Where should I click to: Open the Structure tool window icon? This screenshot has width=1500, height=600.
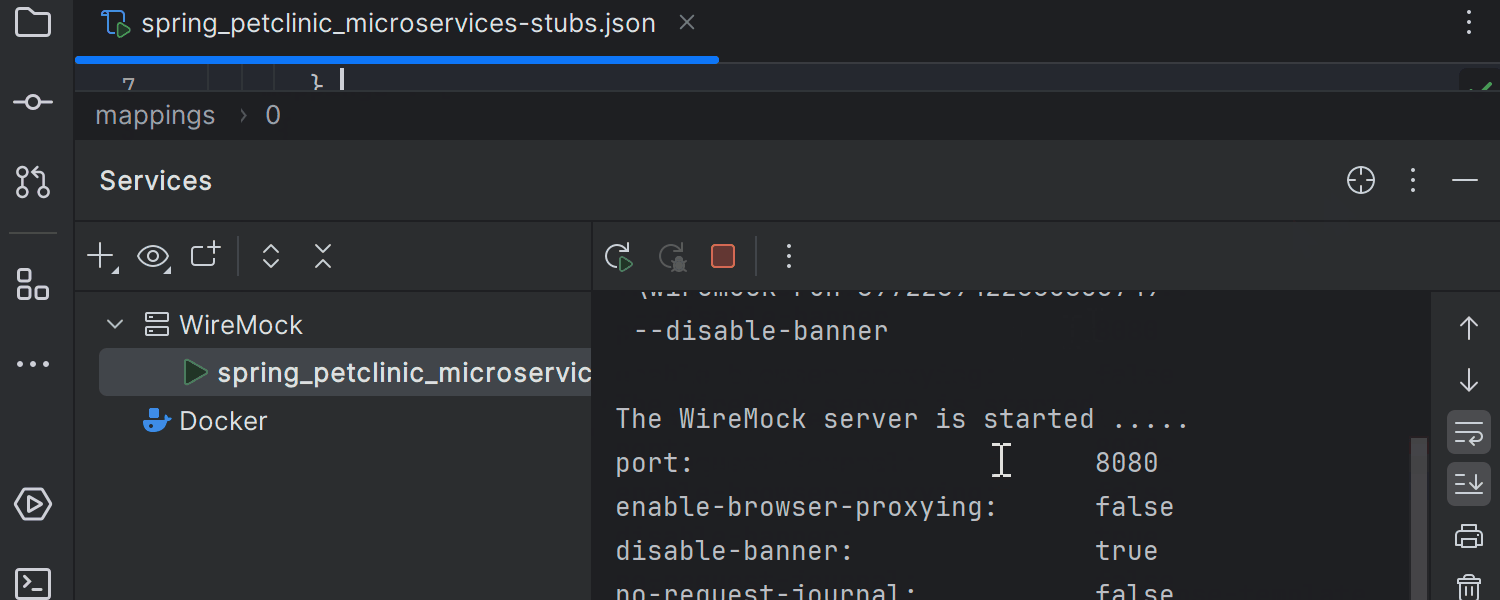[33, 284]
